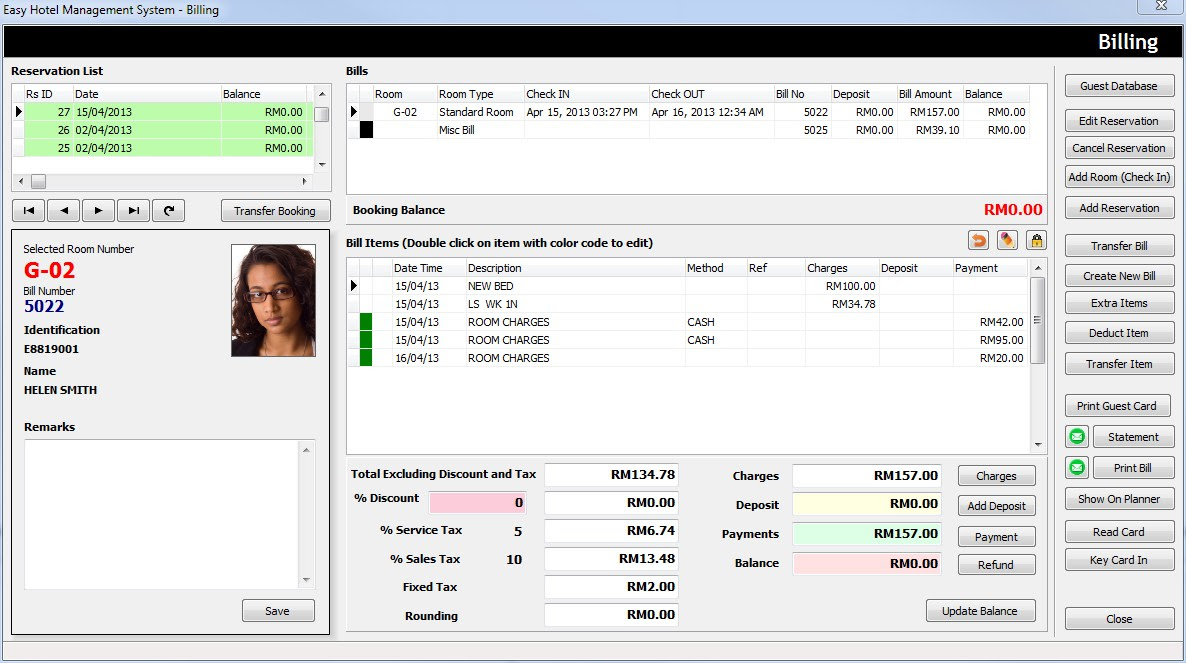The height and width of the screenshot is (663, 1186).
Task: Click Print Guest Card
Action: (x=1116, y=406)
